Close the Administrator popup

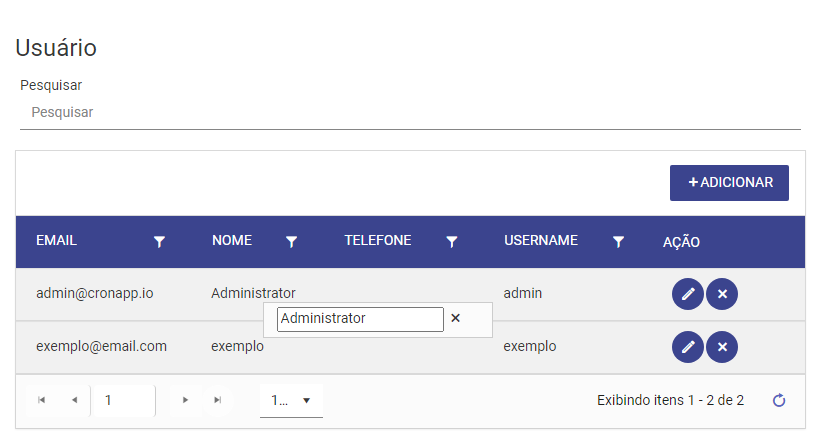[456, 318]
